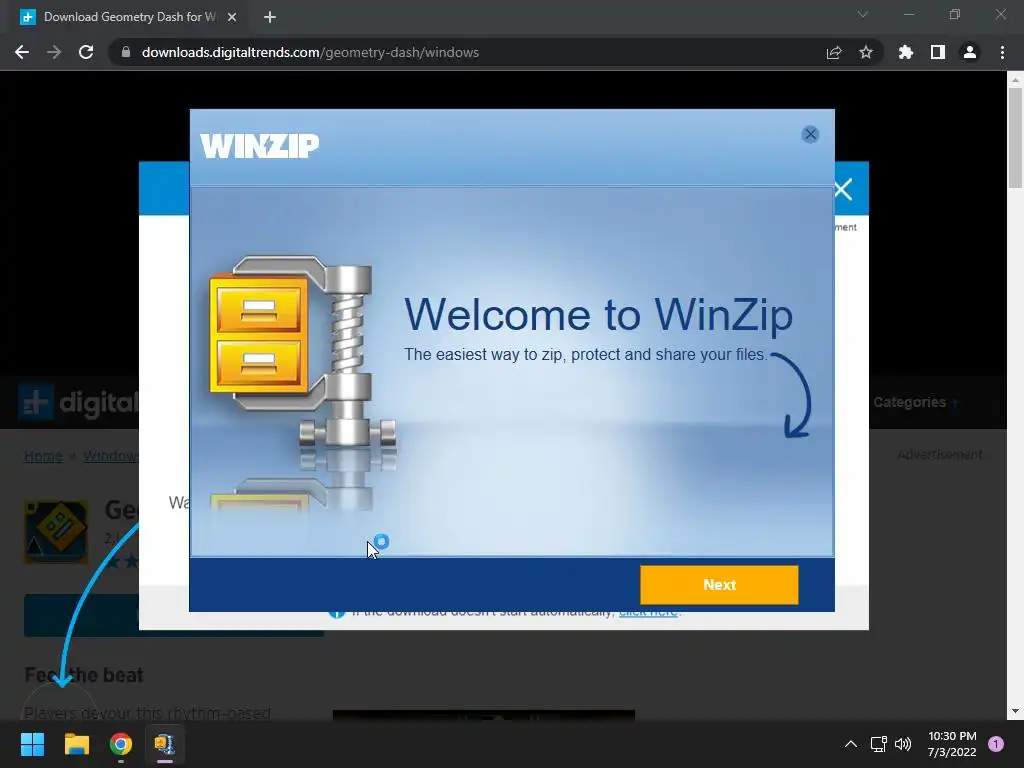The height and width of the screenshot is (768, 1024).
Task: Click scrollbar down arrow
Action: pyautogui.click(x=1015, y=711)
